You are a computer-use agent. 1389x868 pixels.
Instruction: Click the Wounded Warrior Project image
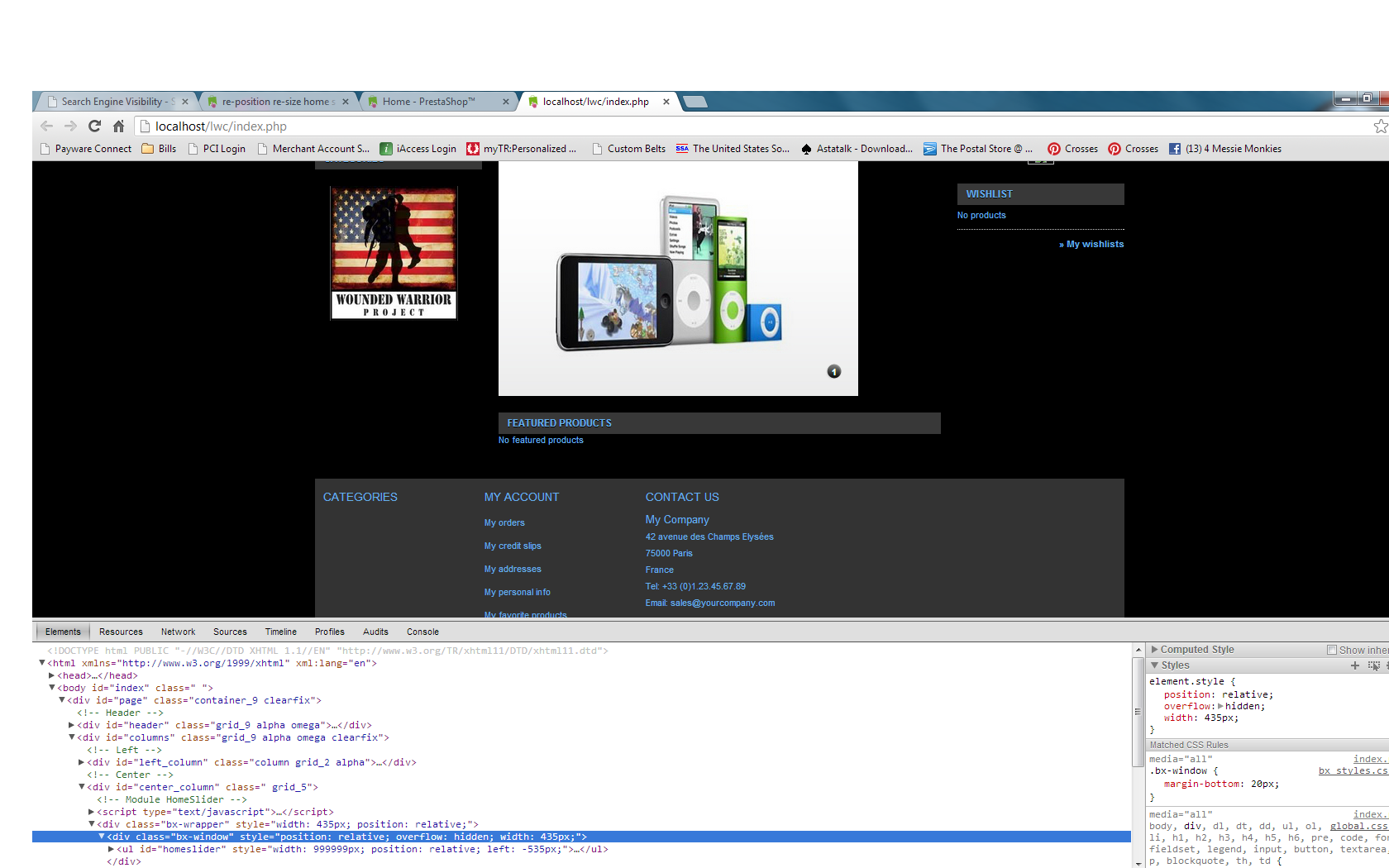394,253
